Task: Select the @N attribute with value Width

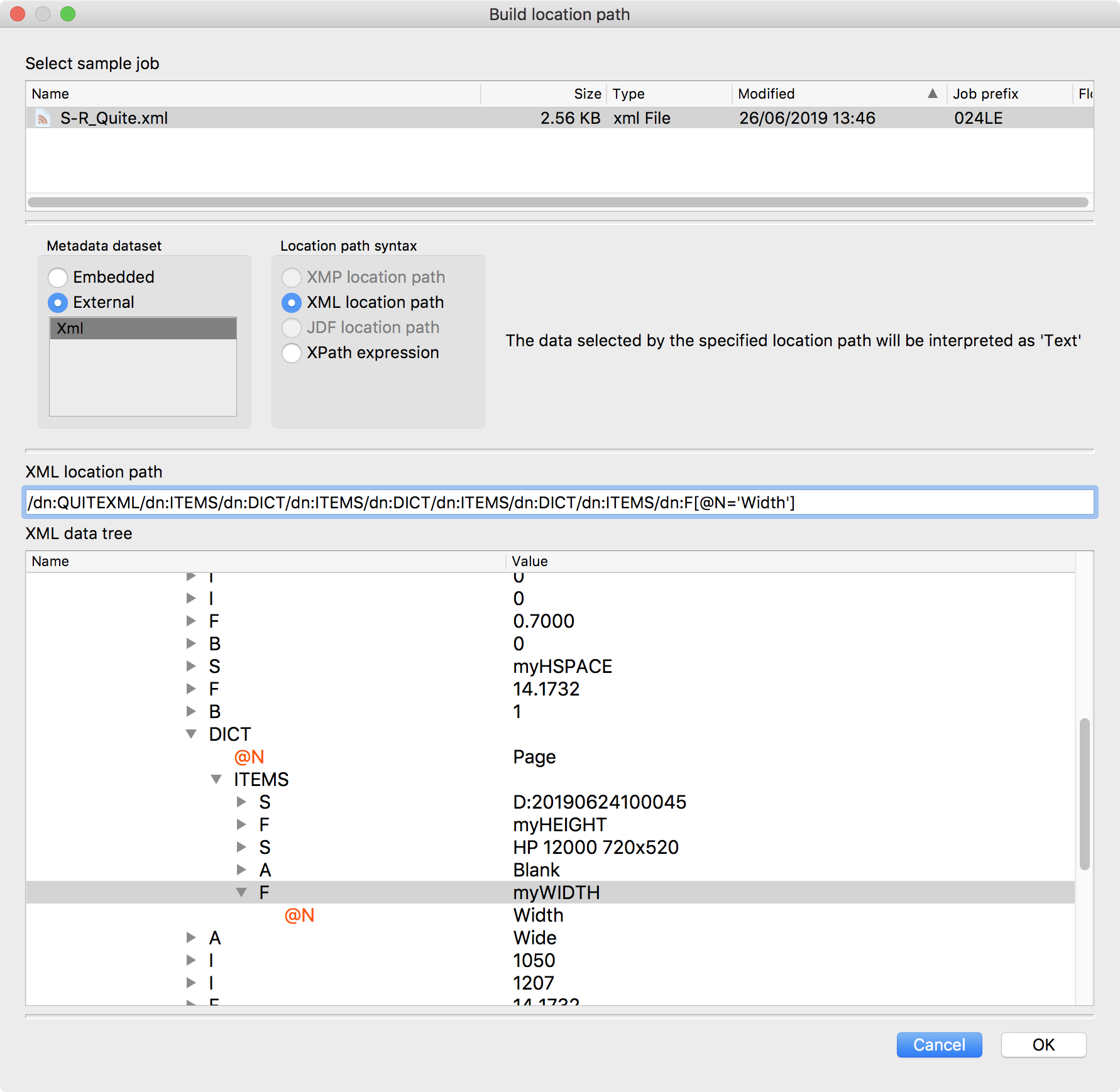Action: point(300,915)
